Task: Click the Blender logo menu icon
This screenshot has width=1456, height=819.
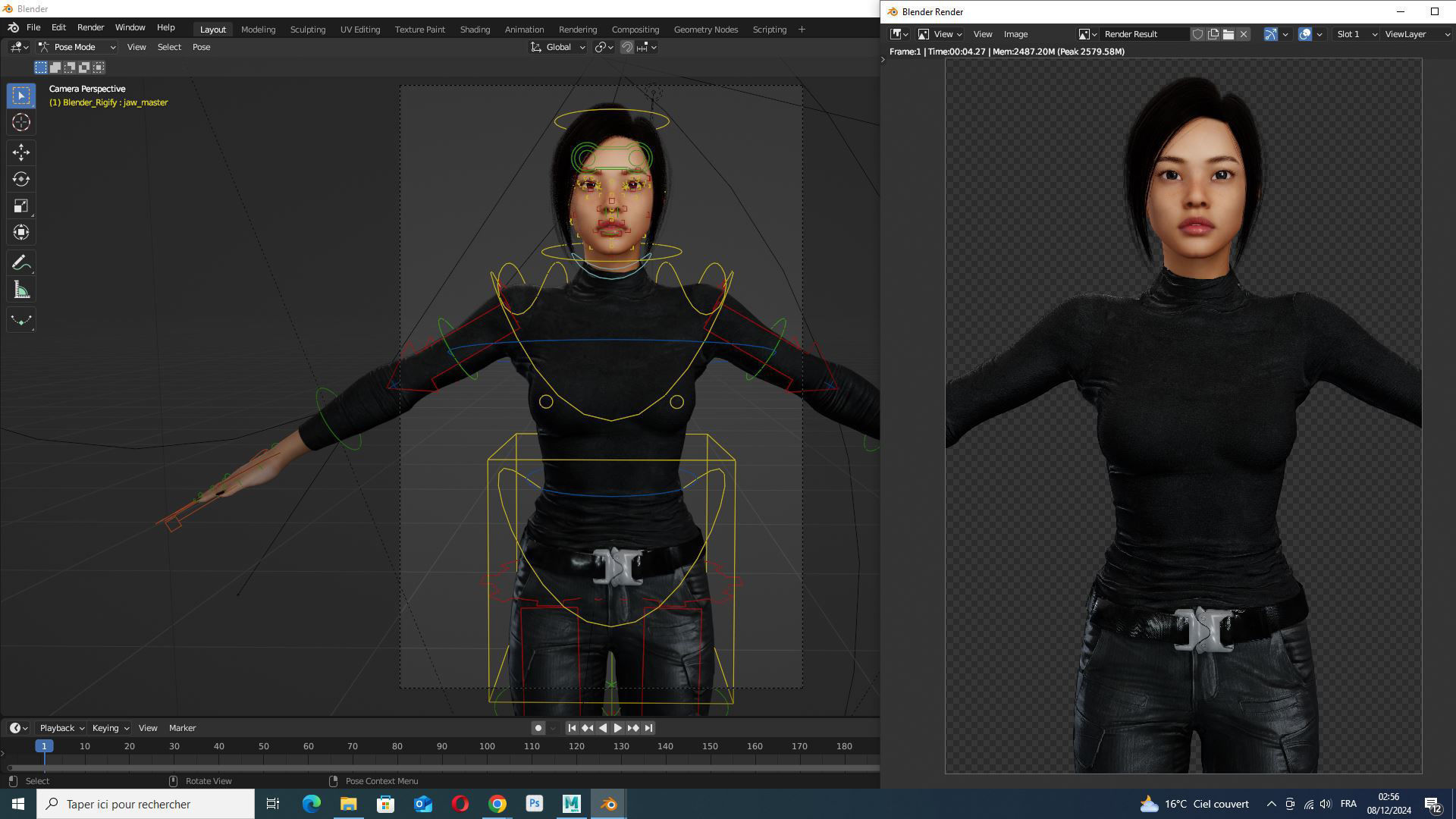Action: point(13,27)
